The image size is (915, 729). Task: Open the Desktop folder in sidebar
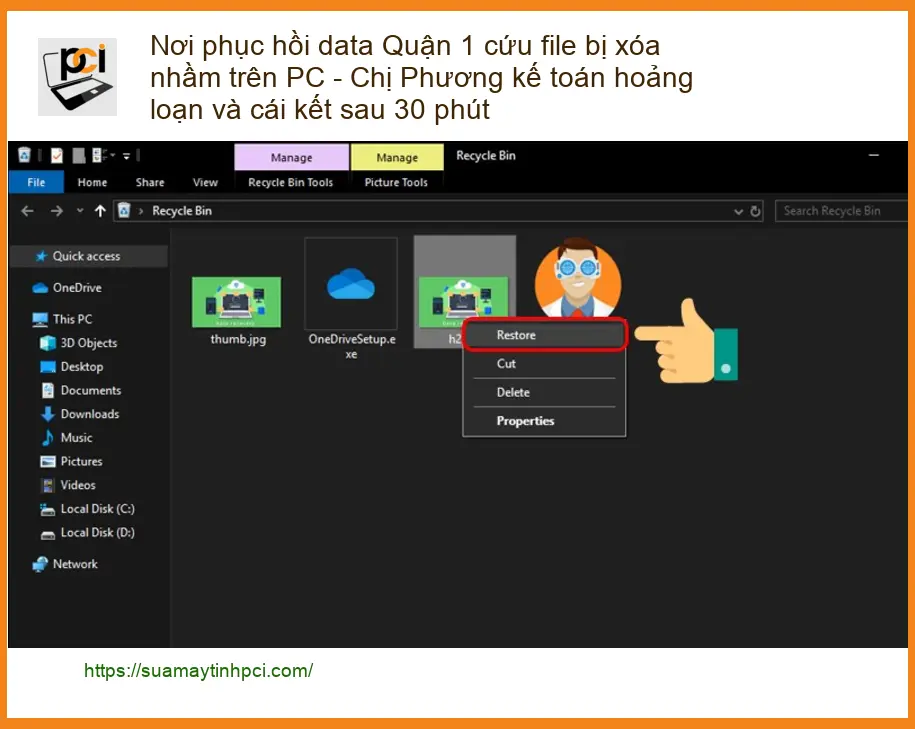tap(82, 367)
